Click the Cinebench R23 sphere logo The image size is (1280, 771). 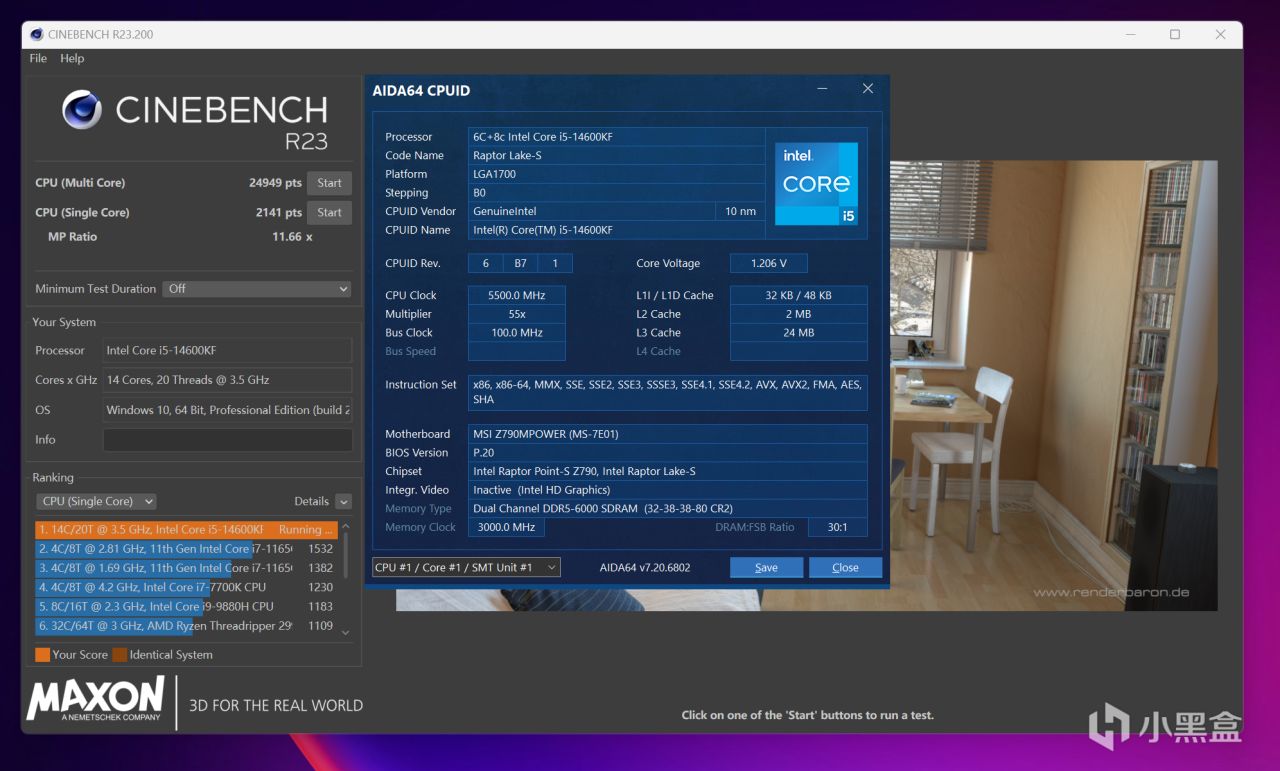click(82, 109)
